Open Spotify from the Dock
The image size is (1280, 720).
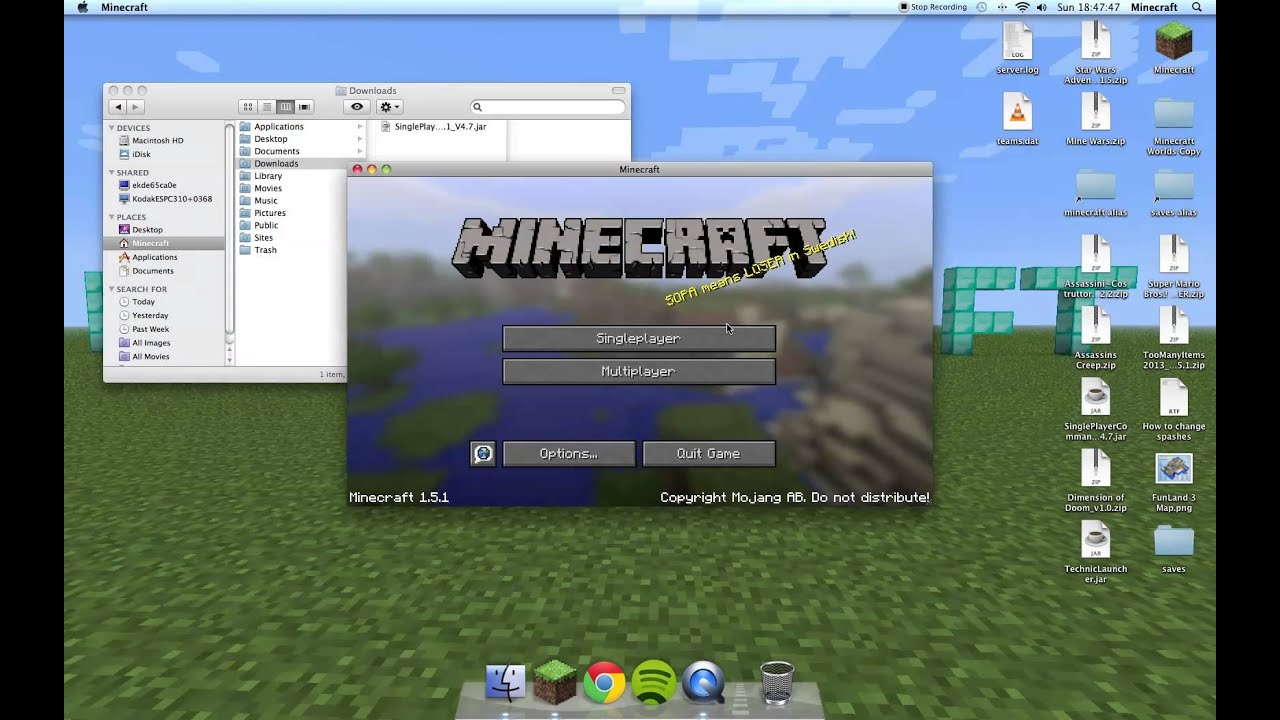(x=654, y=683)
